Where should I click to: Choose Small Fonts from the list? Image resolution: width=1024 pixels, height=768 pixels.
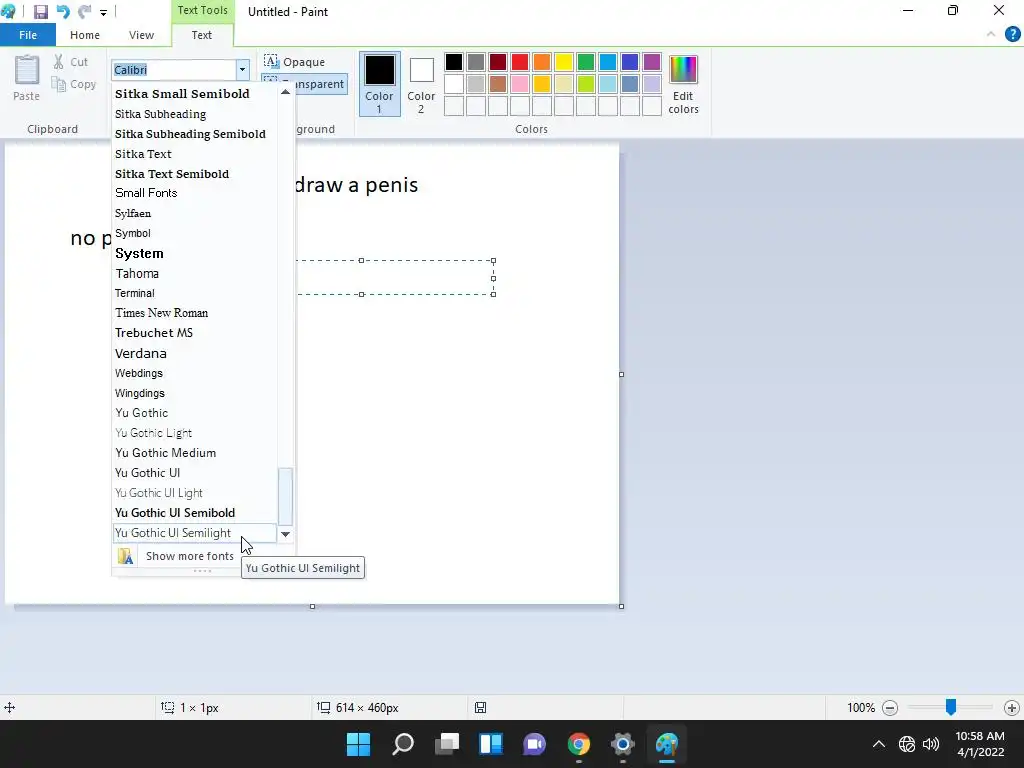(195, 193)
